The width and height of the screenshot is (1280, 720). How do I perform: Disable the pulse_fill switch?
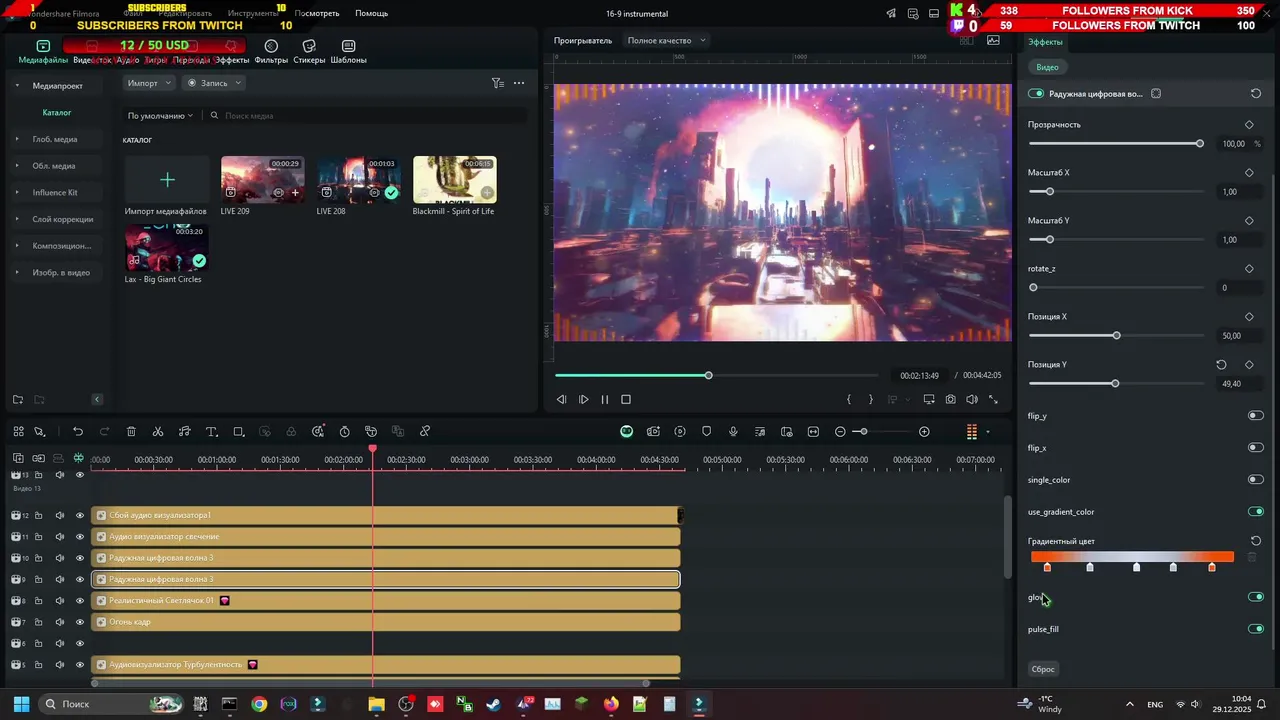click(x=1256, y=629)
